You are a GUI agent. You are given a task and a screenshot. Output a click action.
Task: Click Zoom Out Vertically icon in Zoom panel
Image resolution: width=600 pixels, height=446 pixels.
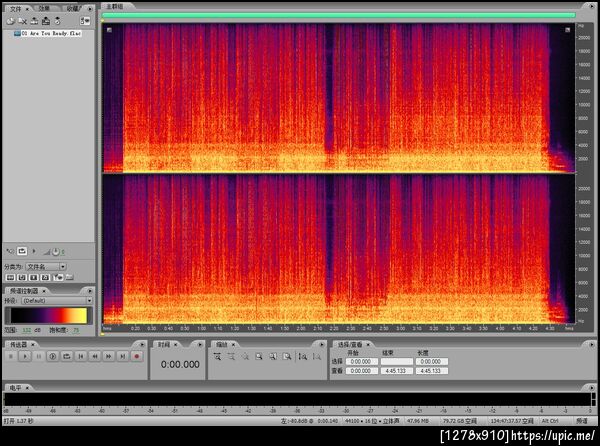(317, 356)
